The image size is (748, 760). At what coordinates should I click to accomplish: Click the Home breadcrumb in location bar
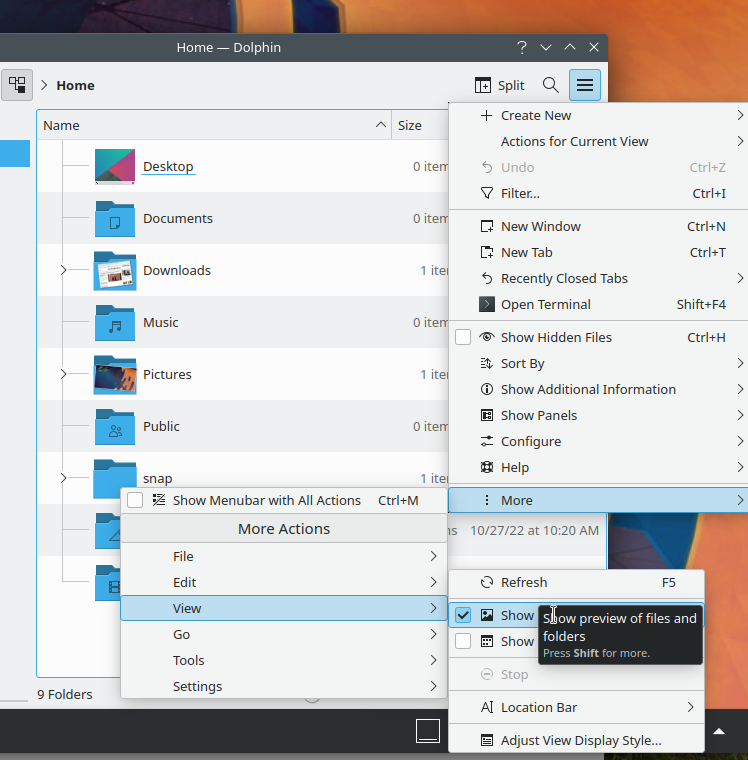(75, 85)
